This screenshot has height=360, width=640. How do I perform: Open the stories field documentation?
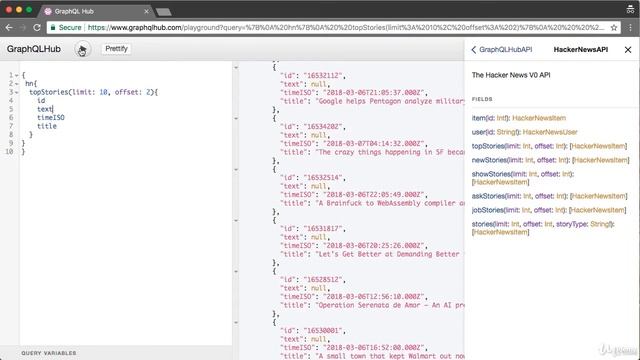(x=482, y=224)
